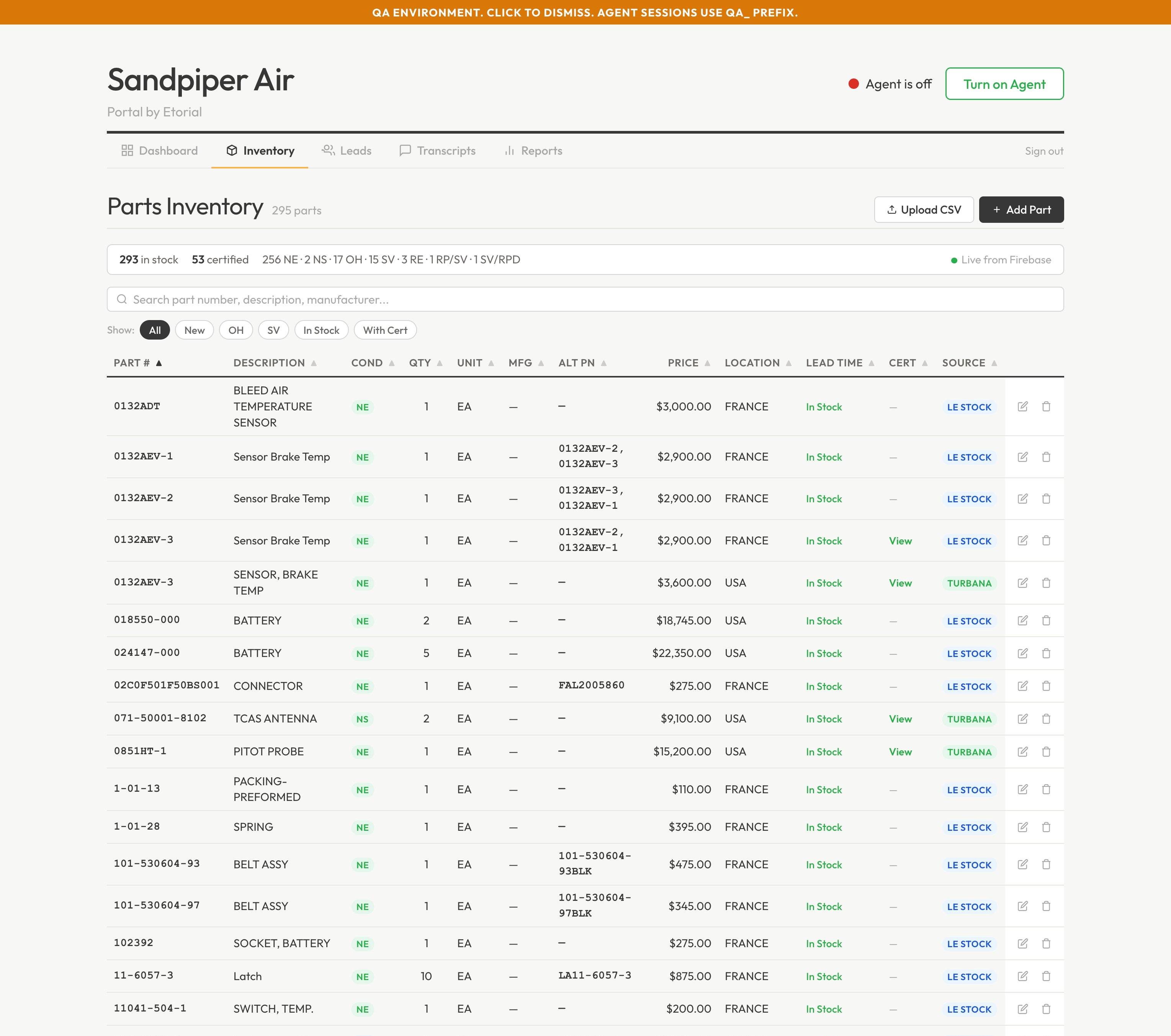The height and width of the screenshot is (1036, 1171).
Task: Toggle the With Cert filter
Action: click(385, 330)
